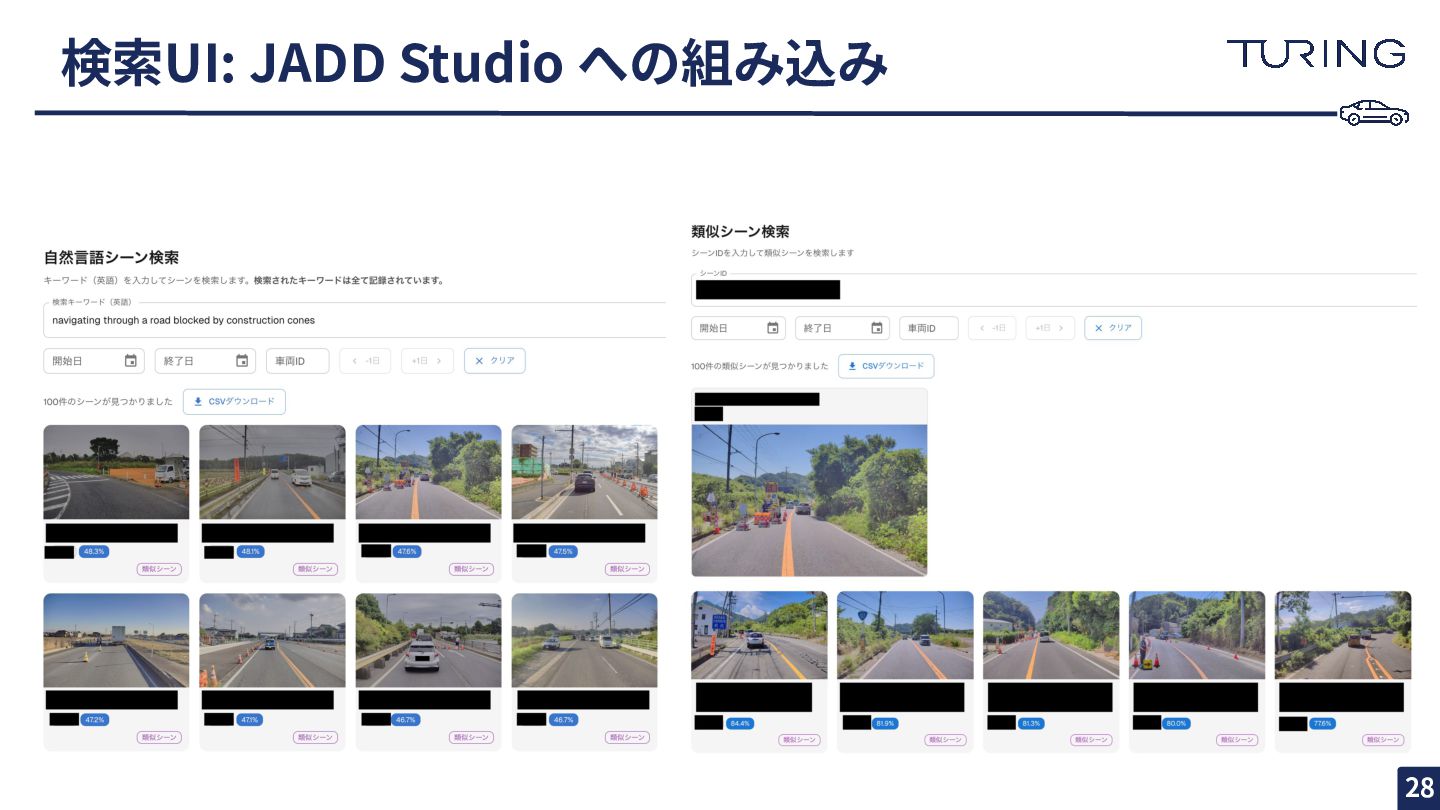
Task: Step forward one day (+1日) in 自然言語シーン検索
Action: [x=428, y=361]
